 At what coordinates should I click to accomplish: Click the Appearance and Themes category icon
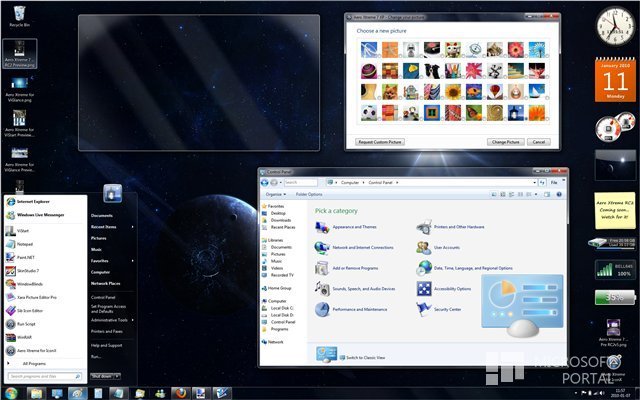click(322, 227)
